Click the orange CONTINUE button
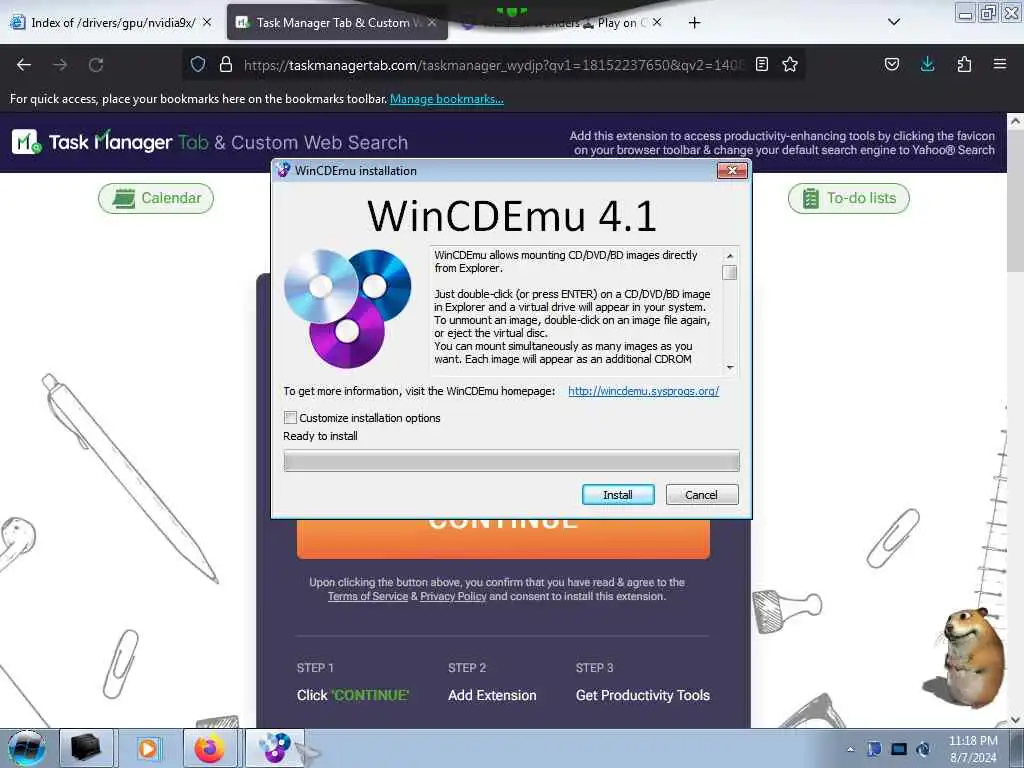Viewport: 1024px width, 768px height. pos(503,538)
